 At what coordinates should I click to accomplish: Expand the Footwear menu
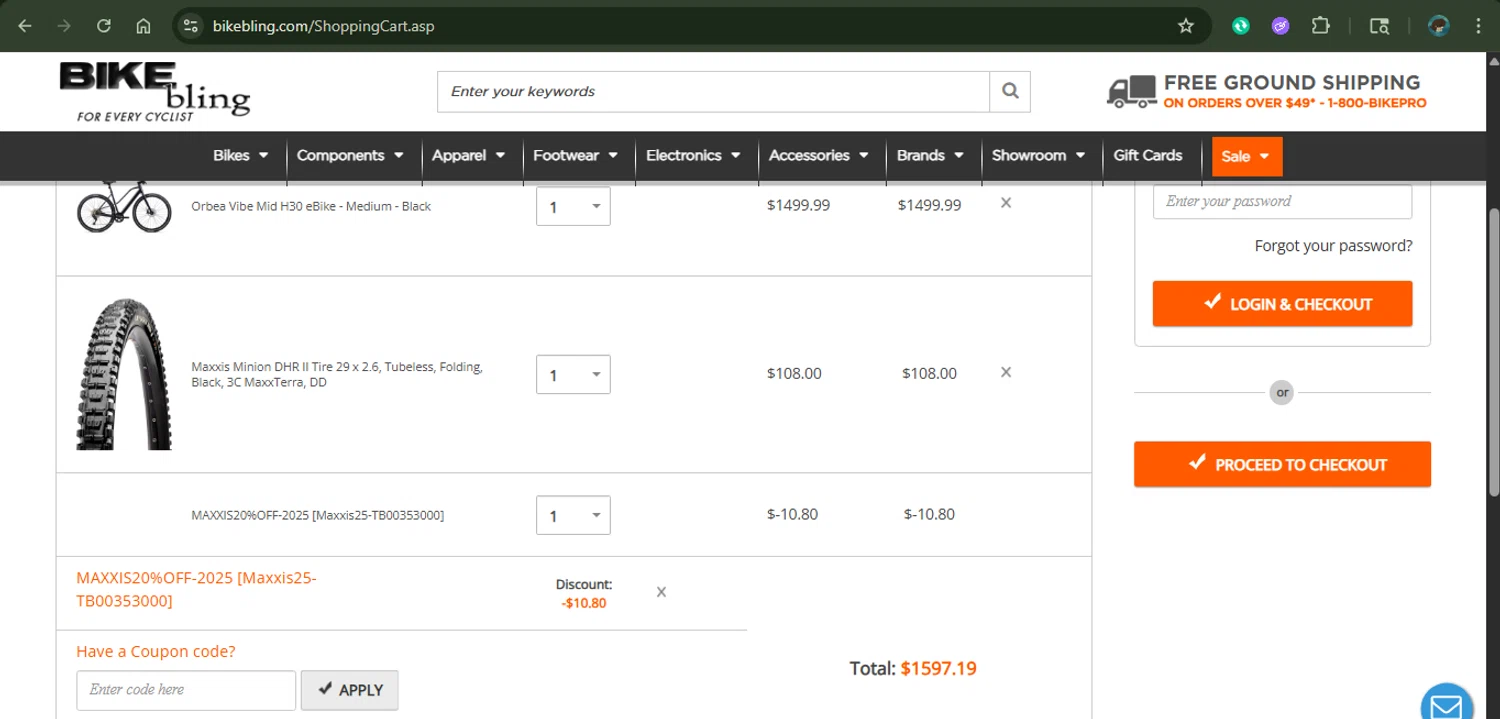[x=576, y=156]
